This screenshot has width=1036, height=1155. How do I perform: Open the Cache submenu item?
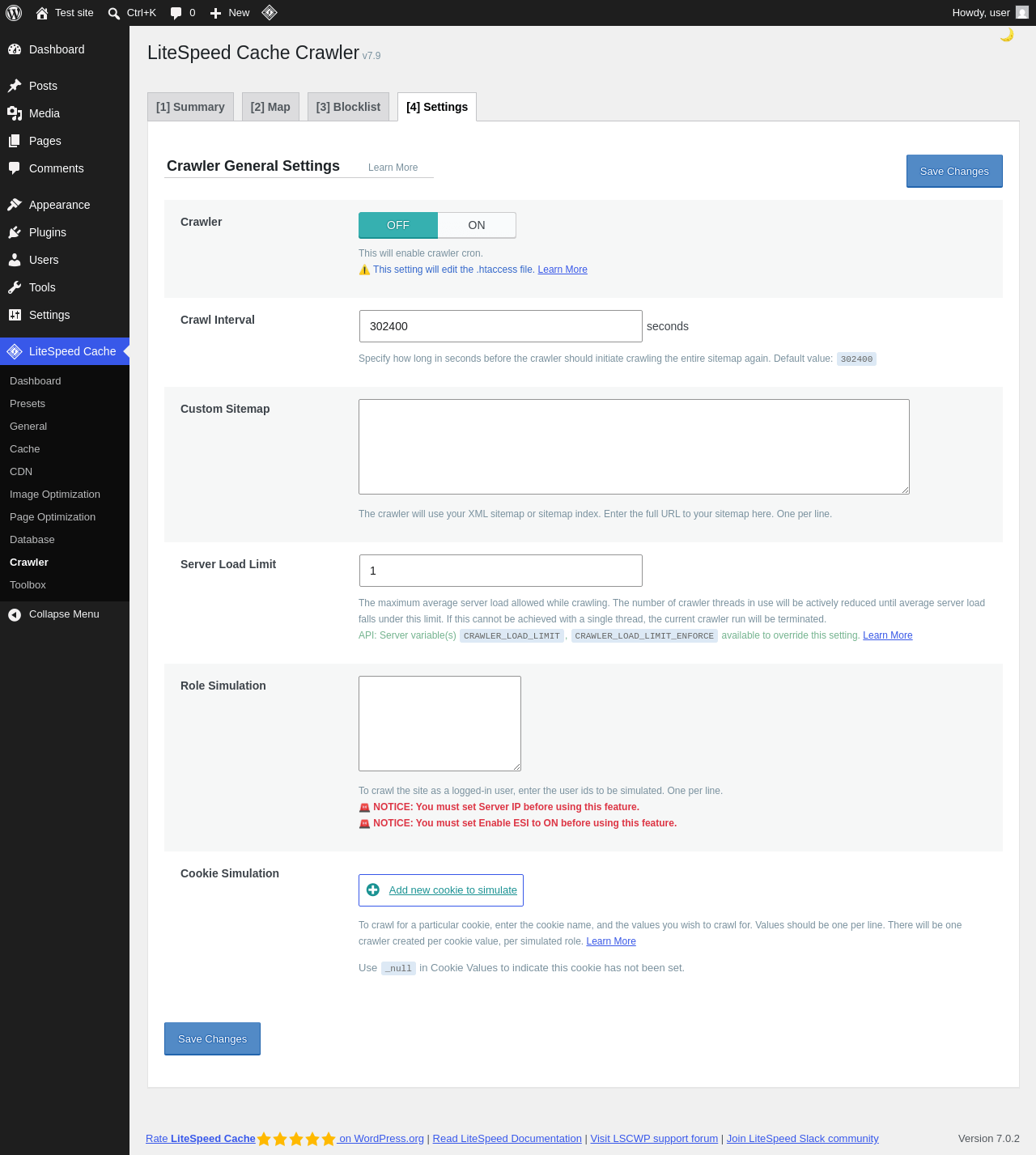tap(25, 449)
